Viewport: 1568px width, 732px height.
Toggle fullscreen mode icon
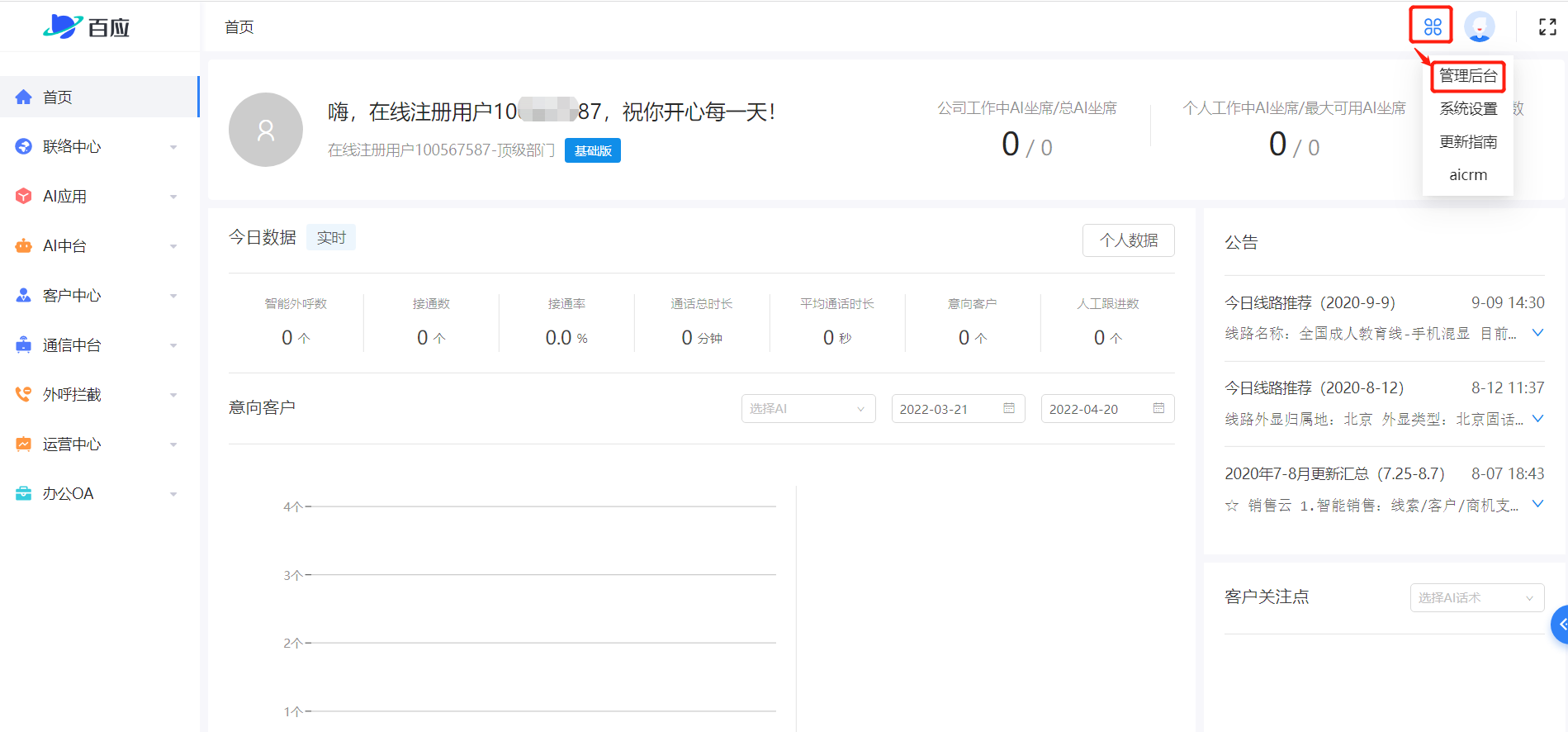(x=1547, y=27)
